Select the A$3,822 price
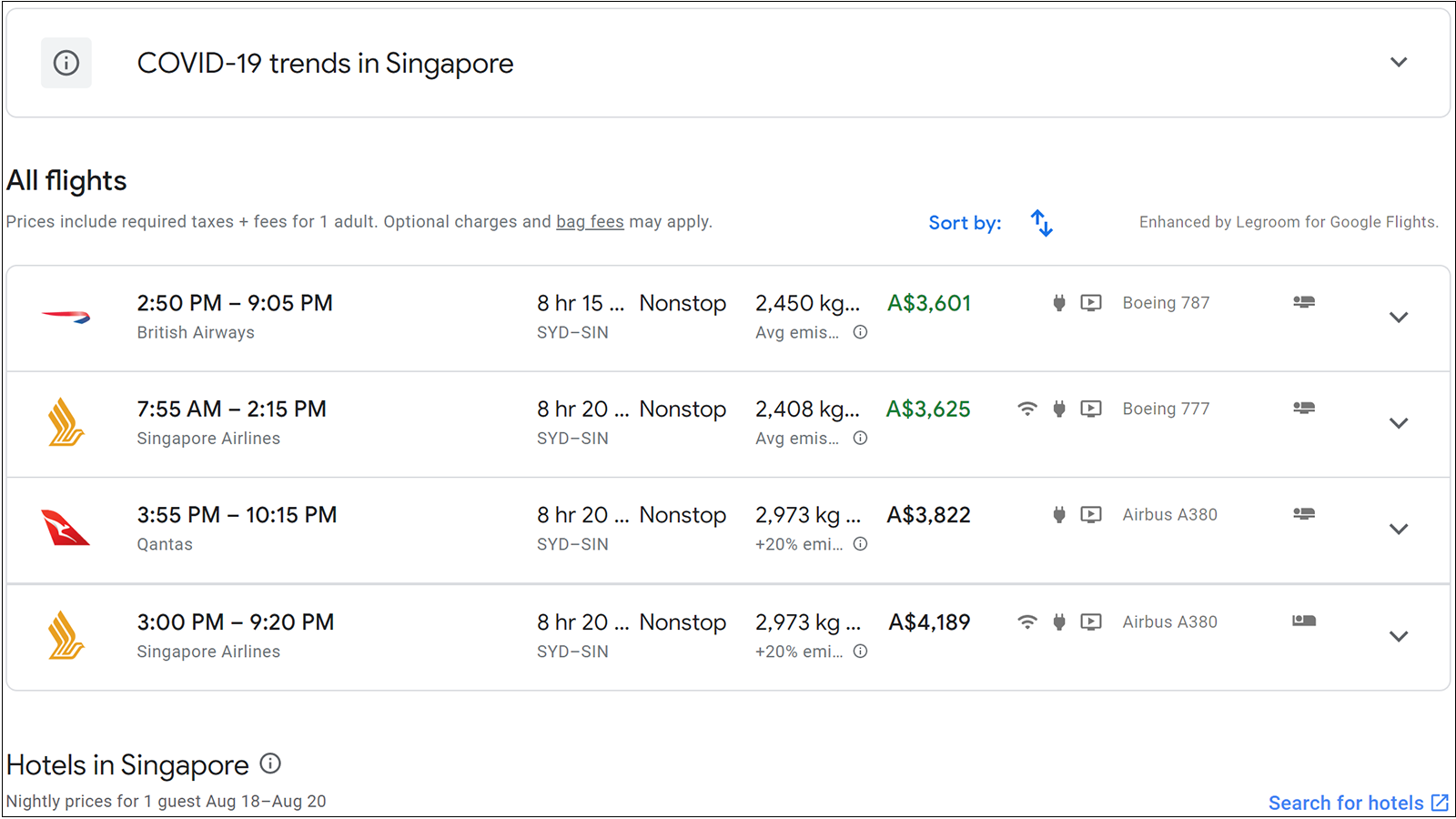The height and width of the screenshot is (819, 1456). [x=929, y=514]
